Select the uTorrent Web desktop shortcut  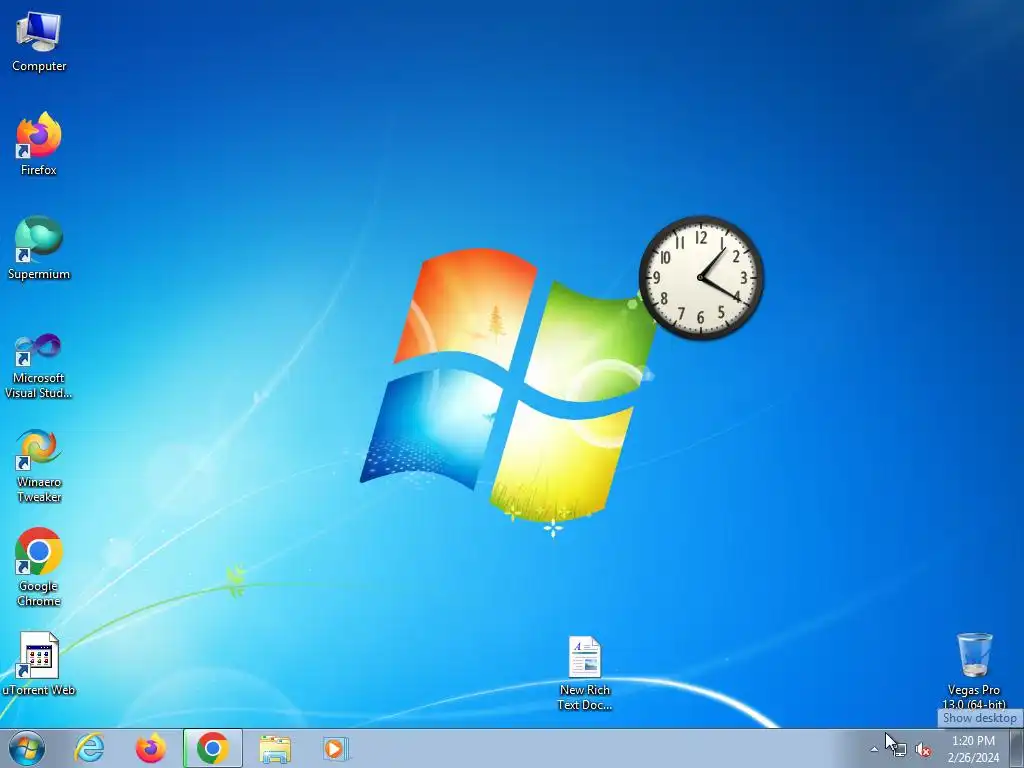coord(39,664)
